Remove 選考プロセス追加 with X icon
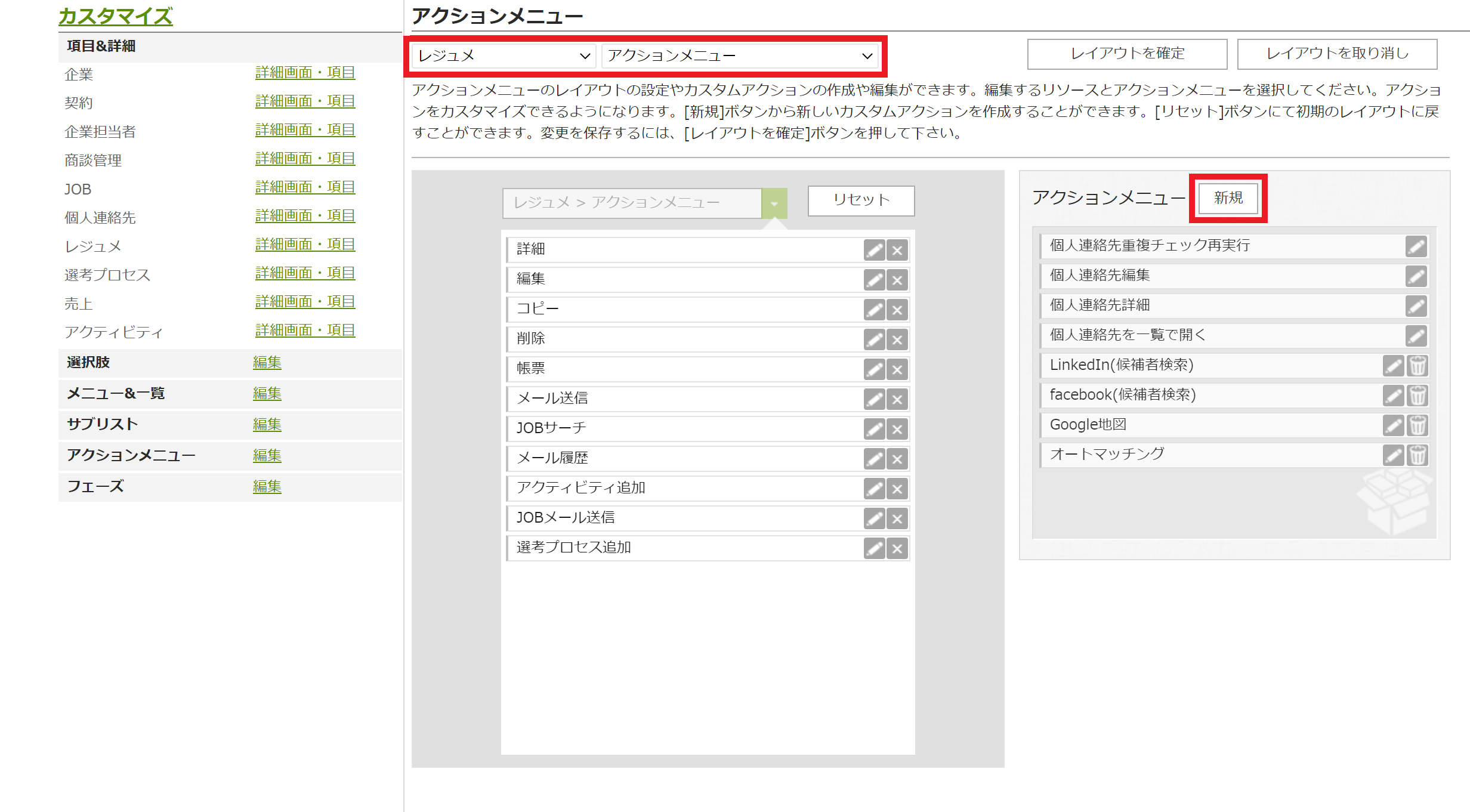The image size is (1470, 812). tap(897, 548)
